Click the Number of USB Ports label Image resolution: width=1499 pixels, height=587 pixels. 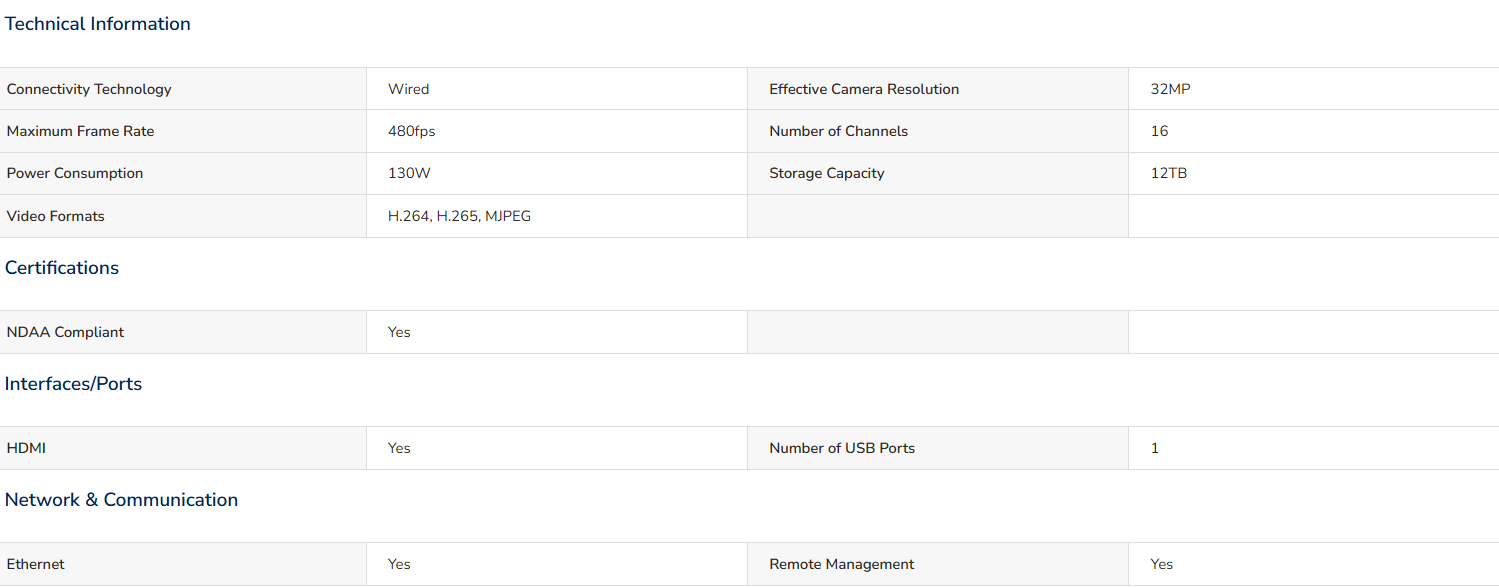pyautogui.click(x=841, y=448)
